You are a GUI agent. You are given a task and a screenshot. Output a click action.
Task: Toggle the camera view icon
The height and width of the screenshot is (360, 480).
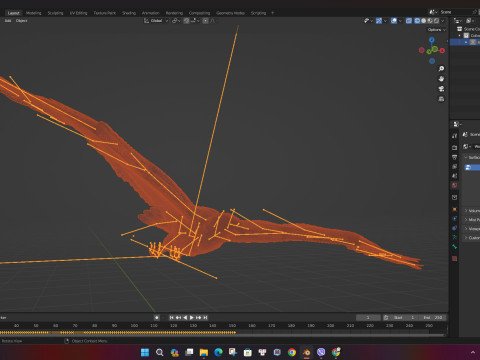coord(441,89)
